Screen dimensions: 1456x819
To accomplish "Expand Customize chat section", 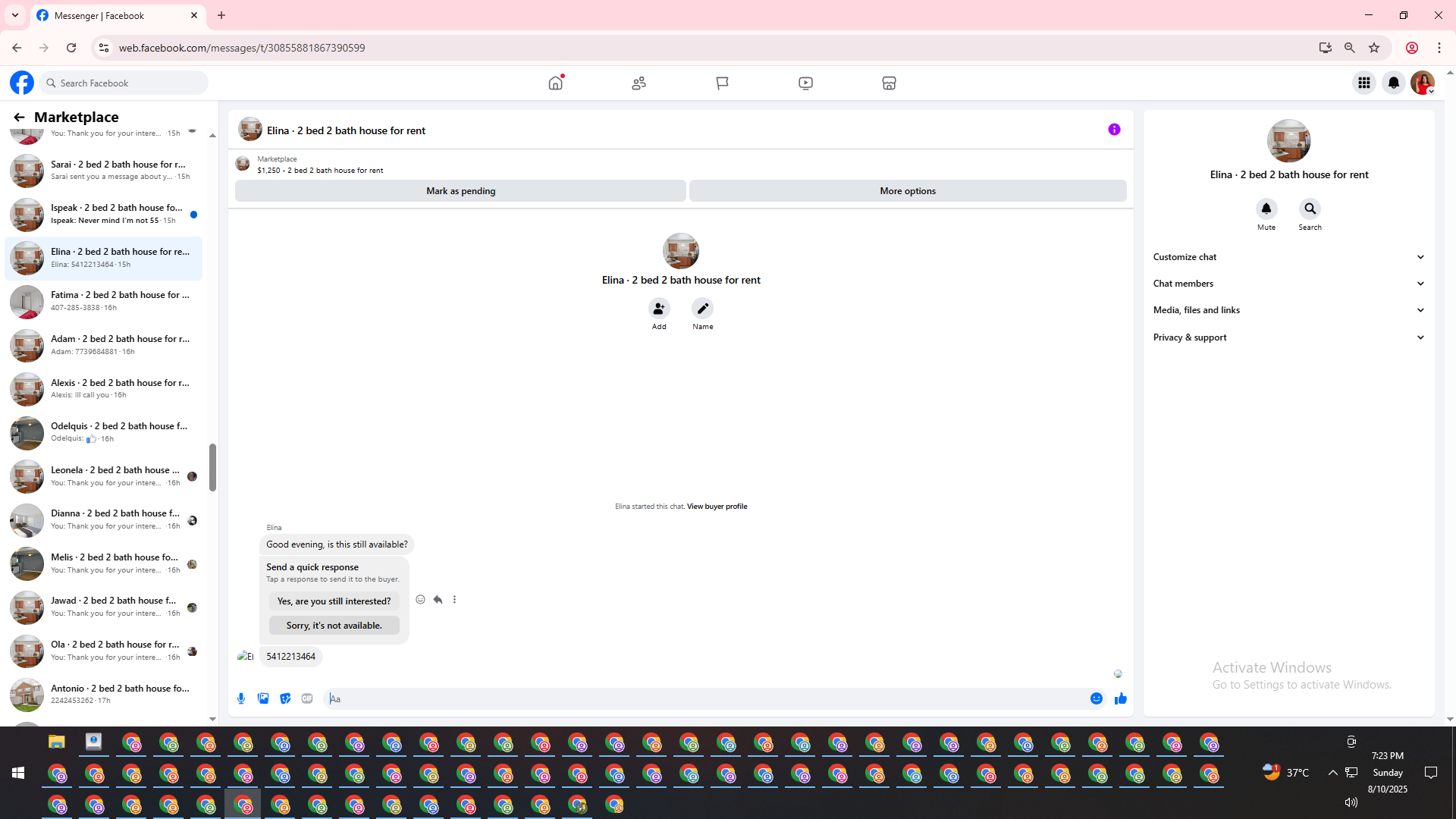I will (1288, 257).
